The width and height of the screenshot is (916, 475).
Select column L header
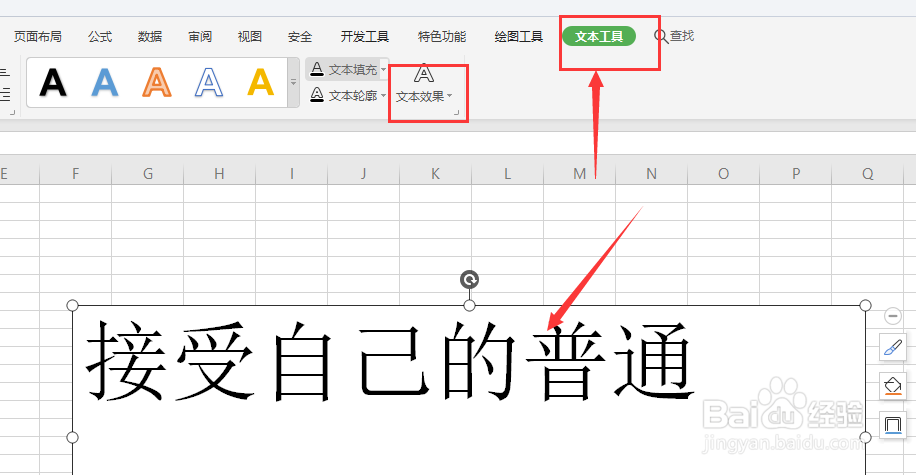tap(507, 174)
